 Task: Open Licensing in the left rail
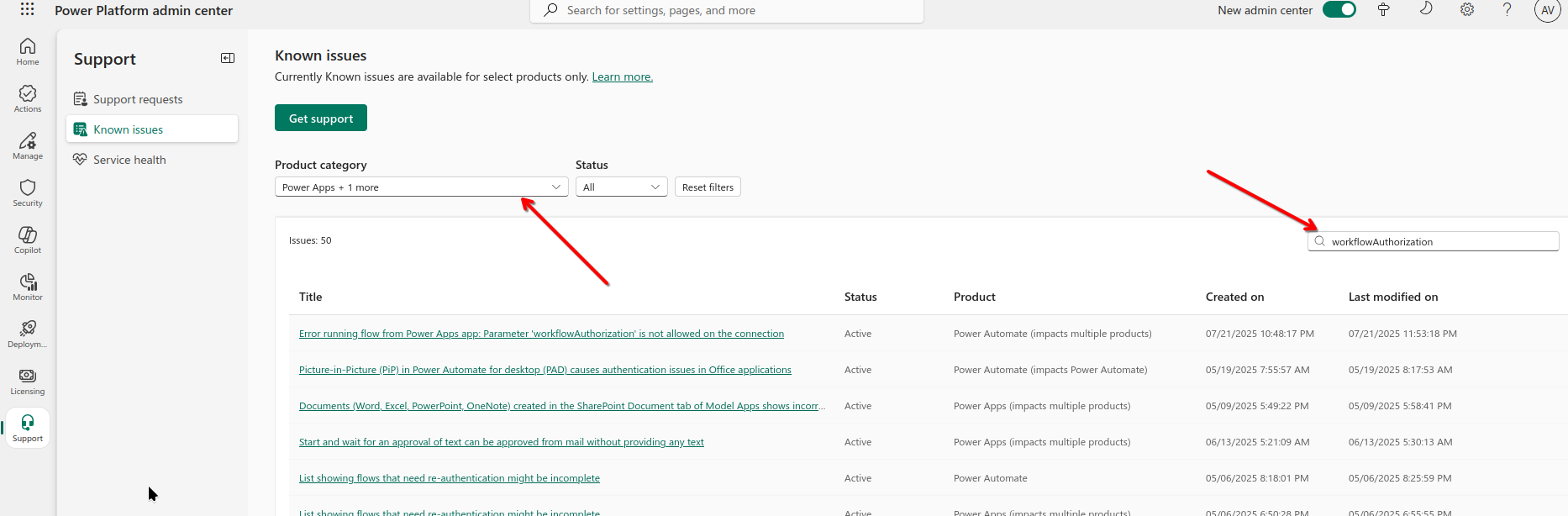point(28,381)
